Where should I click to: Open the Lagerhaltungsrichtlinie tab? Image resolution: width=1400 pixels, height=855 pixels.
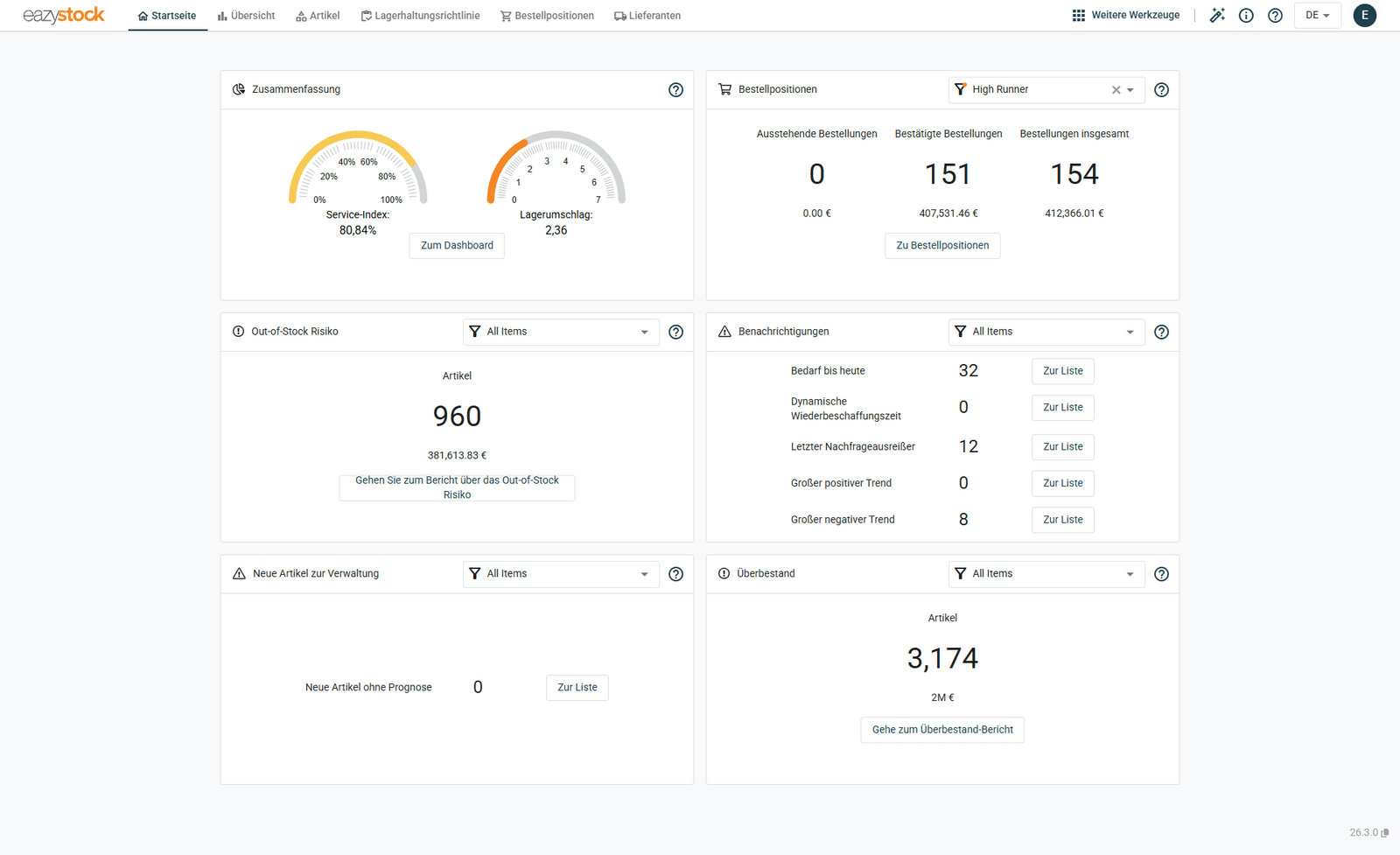coord(420,16)
